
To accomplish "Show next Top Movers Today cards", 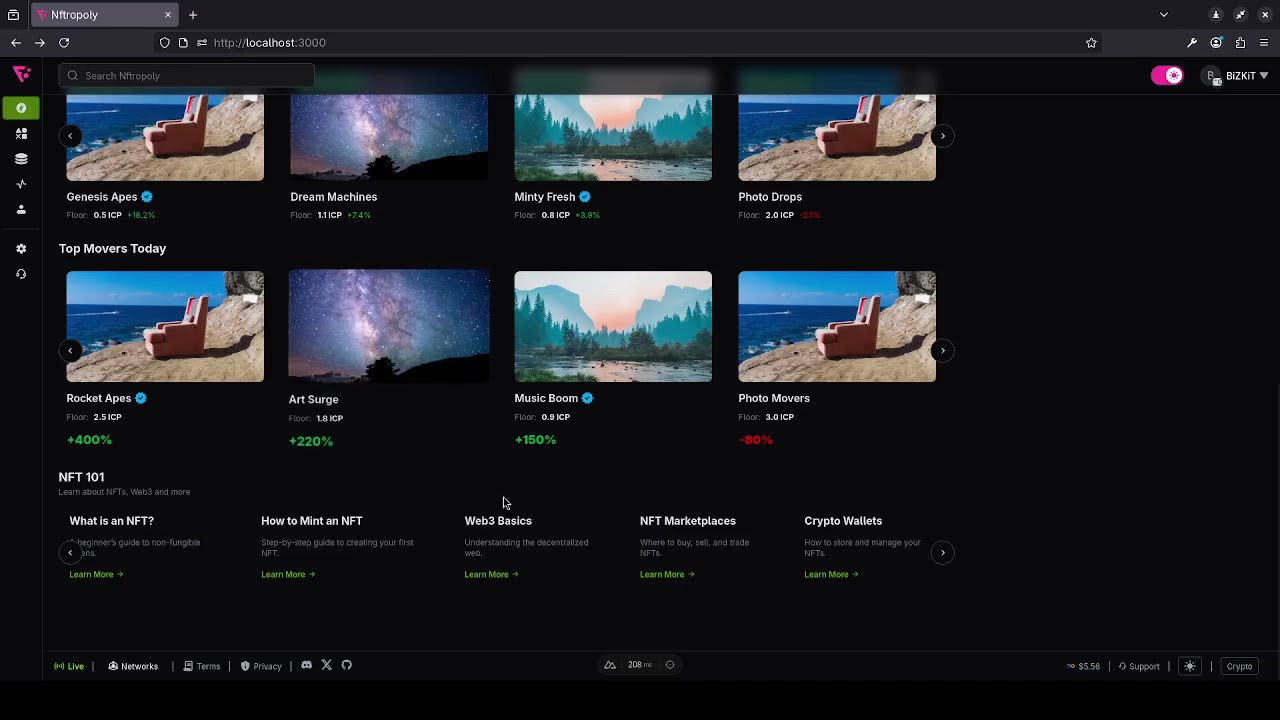I will [x=942, y=351].
